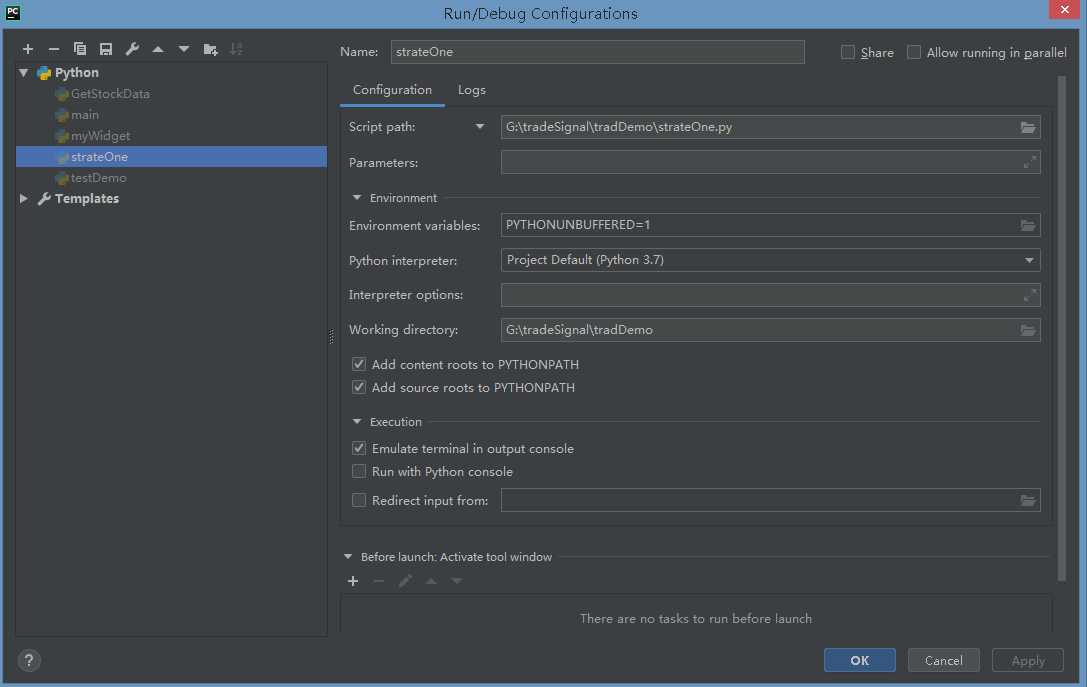This screenshot has height=687, width=1087.
Task: Click the Cancel button
Action: (943, 661)
